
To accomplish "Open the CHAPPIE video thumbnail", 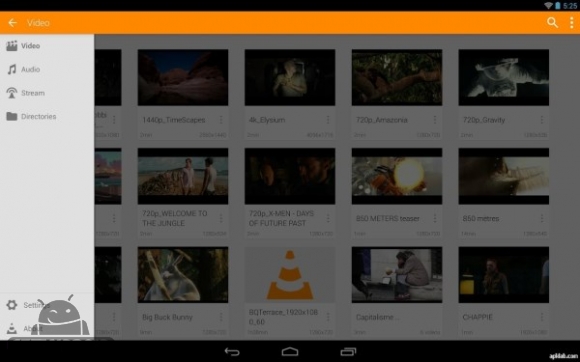I will [503, 275].
